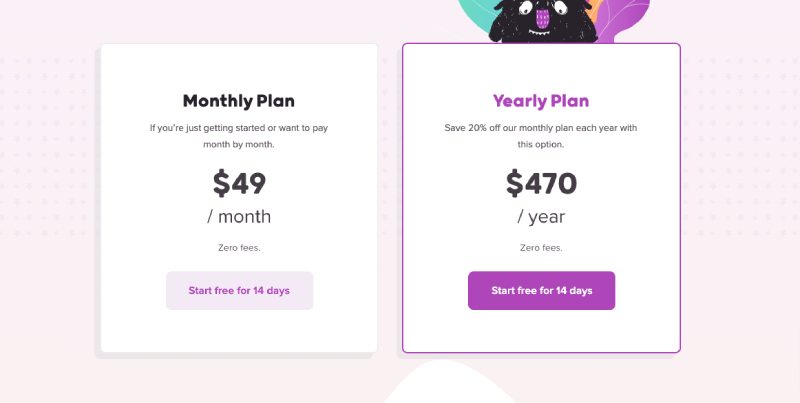Click the '/ year' billing label

click(541, 217)
